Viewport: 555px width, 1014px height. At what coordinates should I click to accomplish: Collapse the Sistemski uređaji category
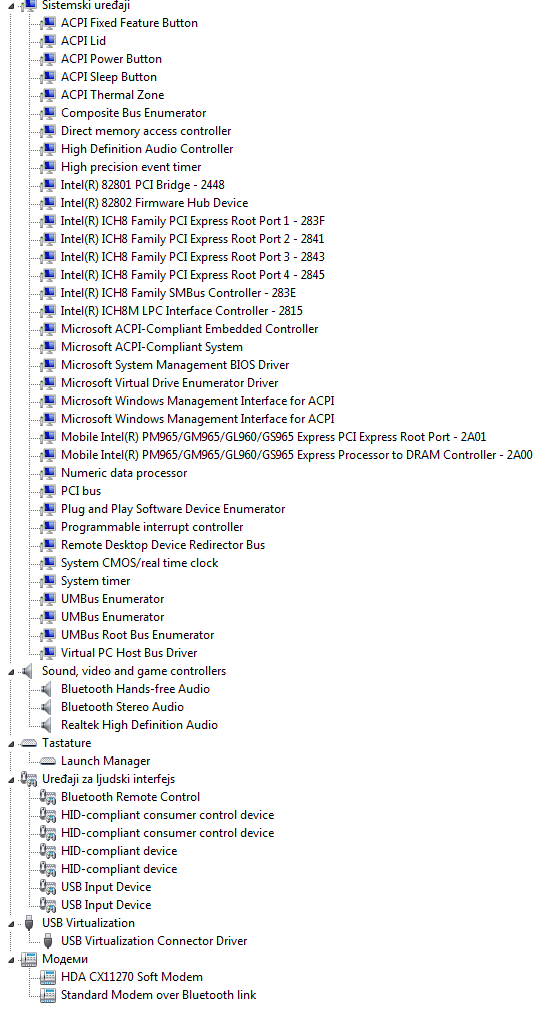click(11, 5)
